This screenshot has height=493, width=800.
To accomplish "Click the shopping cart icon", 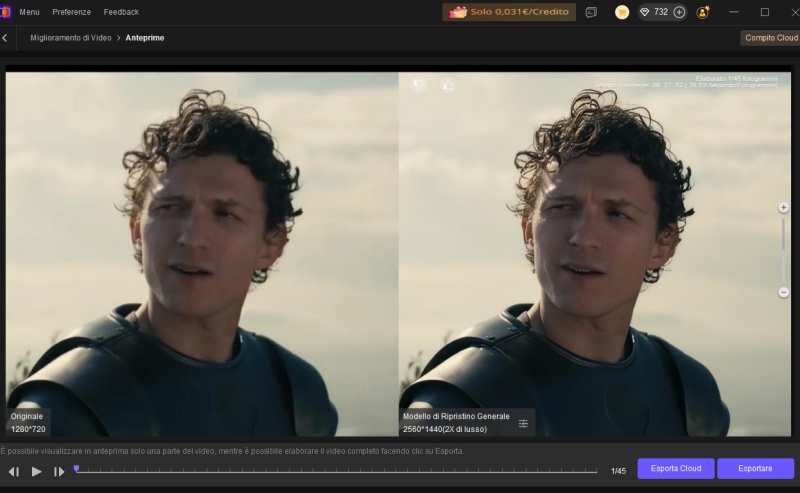I will coord(621,12).
